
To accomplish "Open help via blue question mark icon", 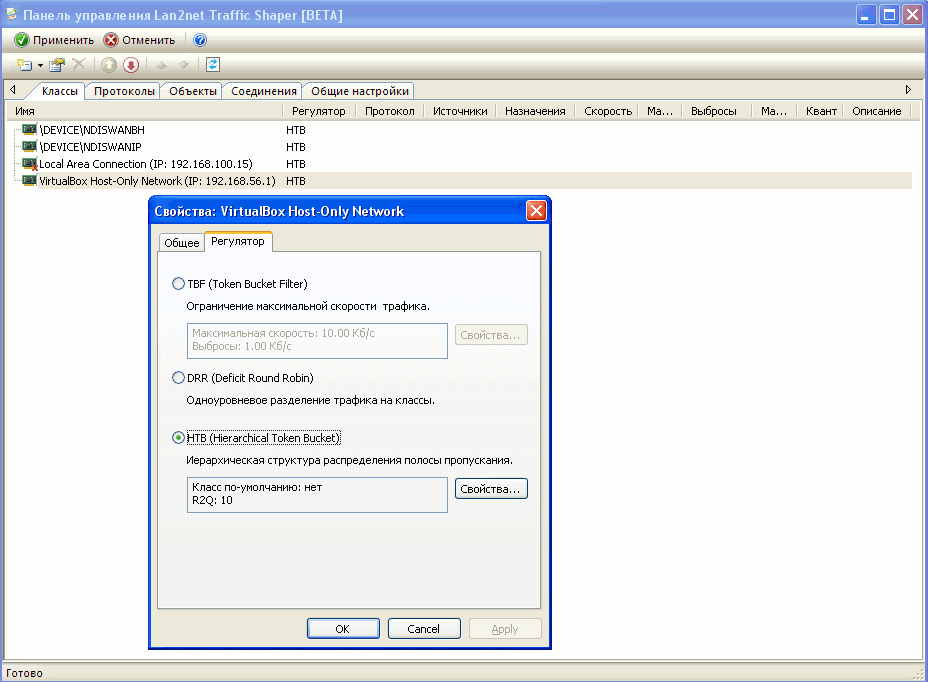I will tap(200, 40).
